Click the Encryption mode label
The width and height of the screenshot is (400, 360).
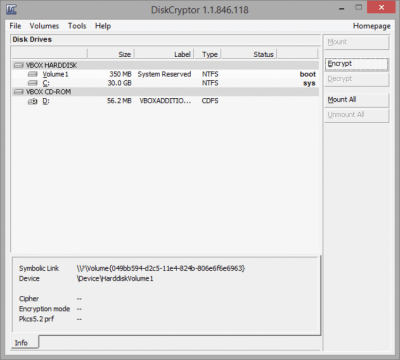pos(44,309)
